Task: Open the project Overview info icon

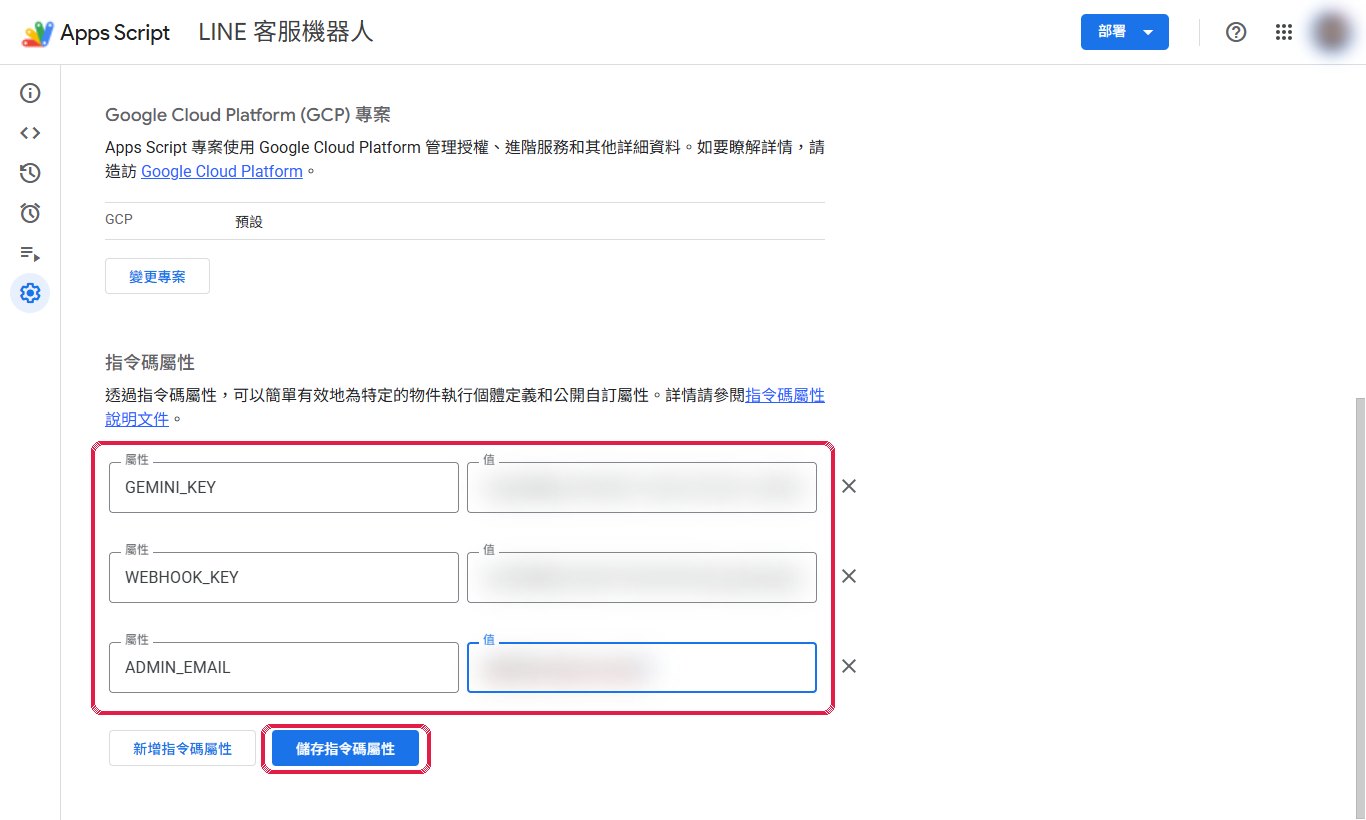Action: coord(30,94)
